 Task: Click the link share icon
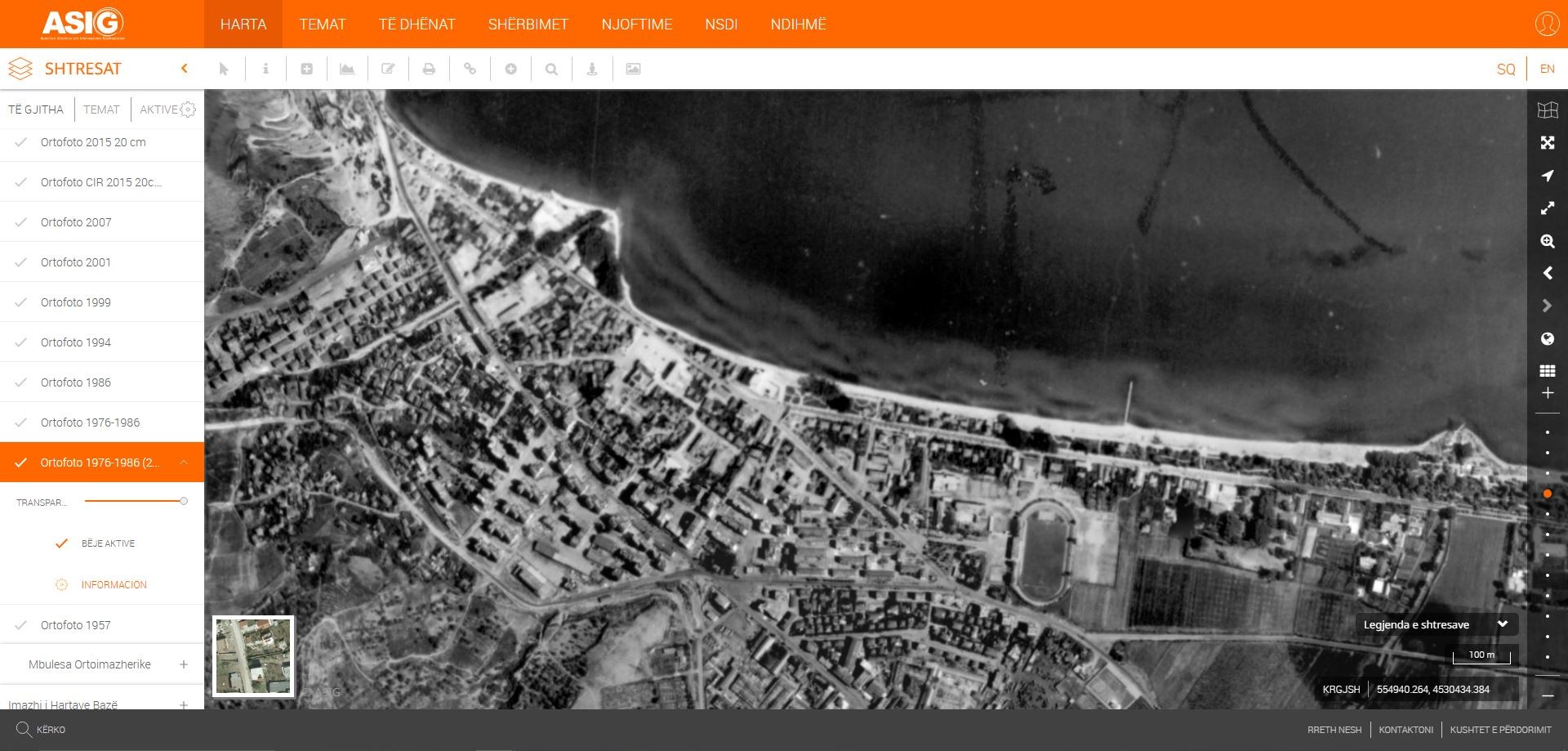pos(470,69)
